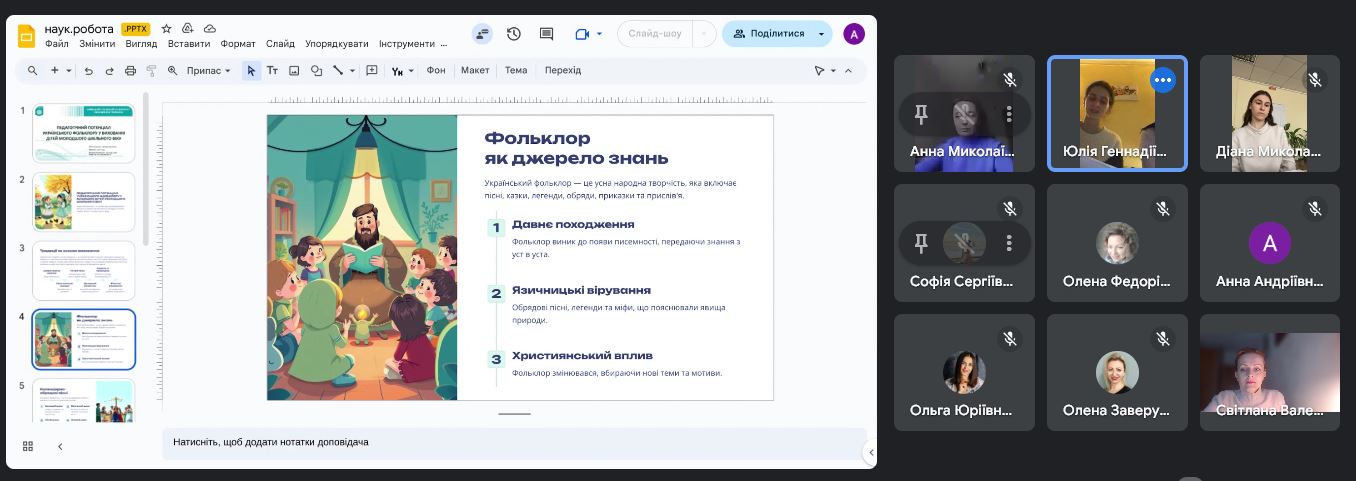Collapse the toolbar with the chevron
This screenshot has width=1356, height=481.
click(848, 71)
